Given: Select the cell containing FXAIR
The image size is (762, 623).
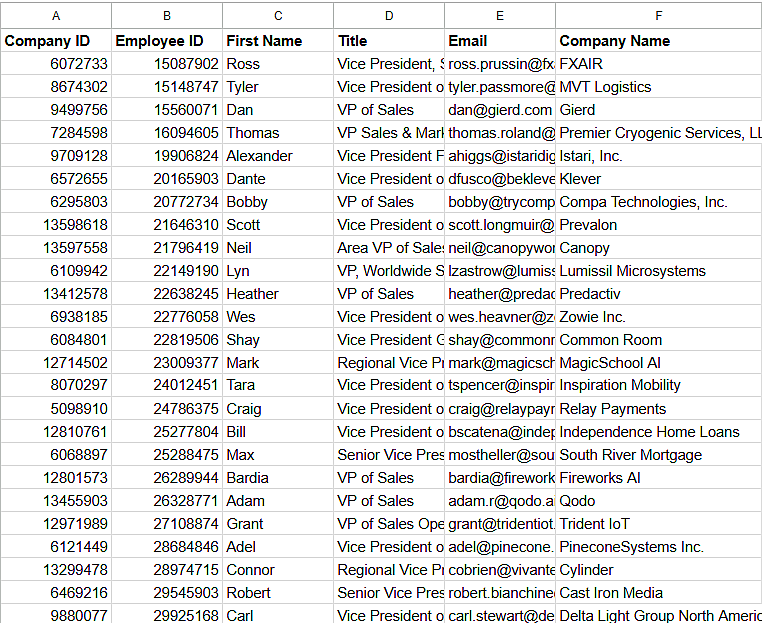Looking at the screenshot, I should [658, 64].
